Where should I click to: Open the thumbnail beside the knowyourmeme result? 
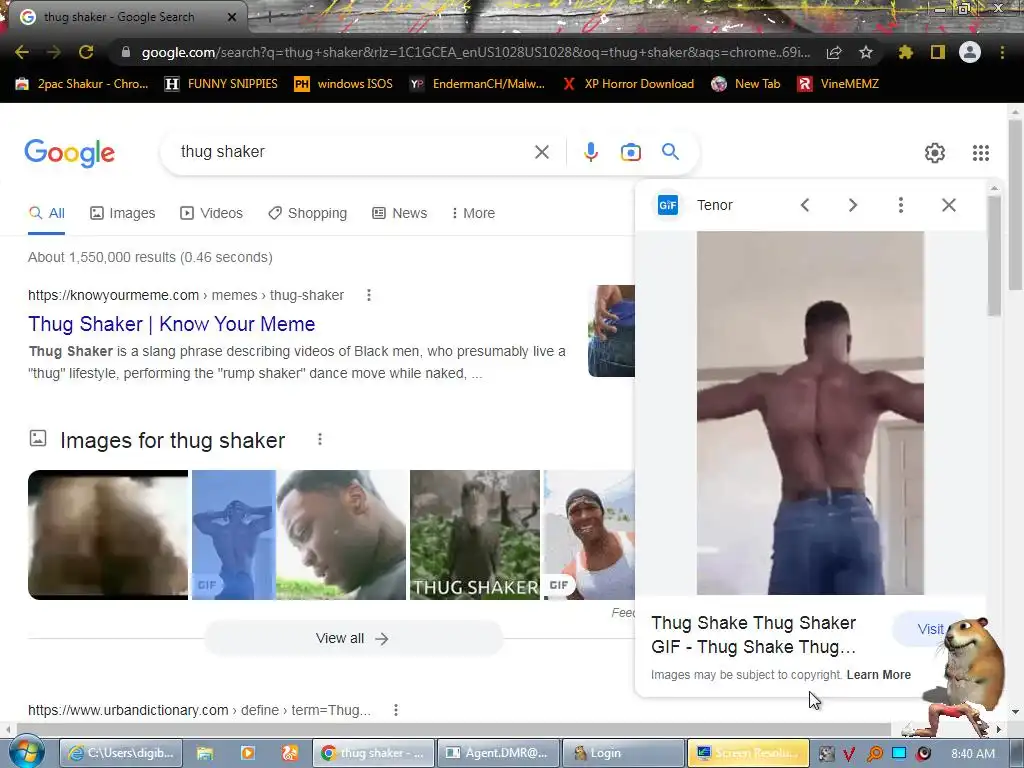pos(611,331)
